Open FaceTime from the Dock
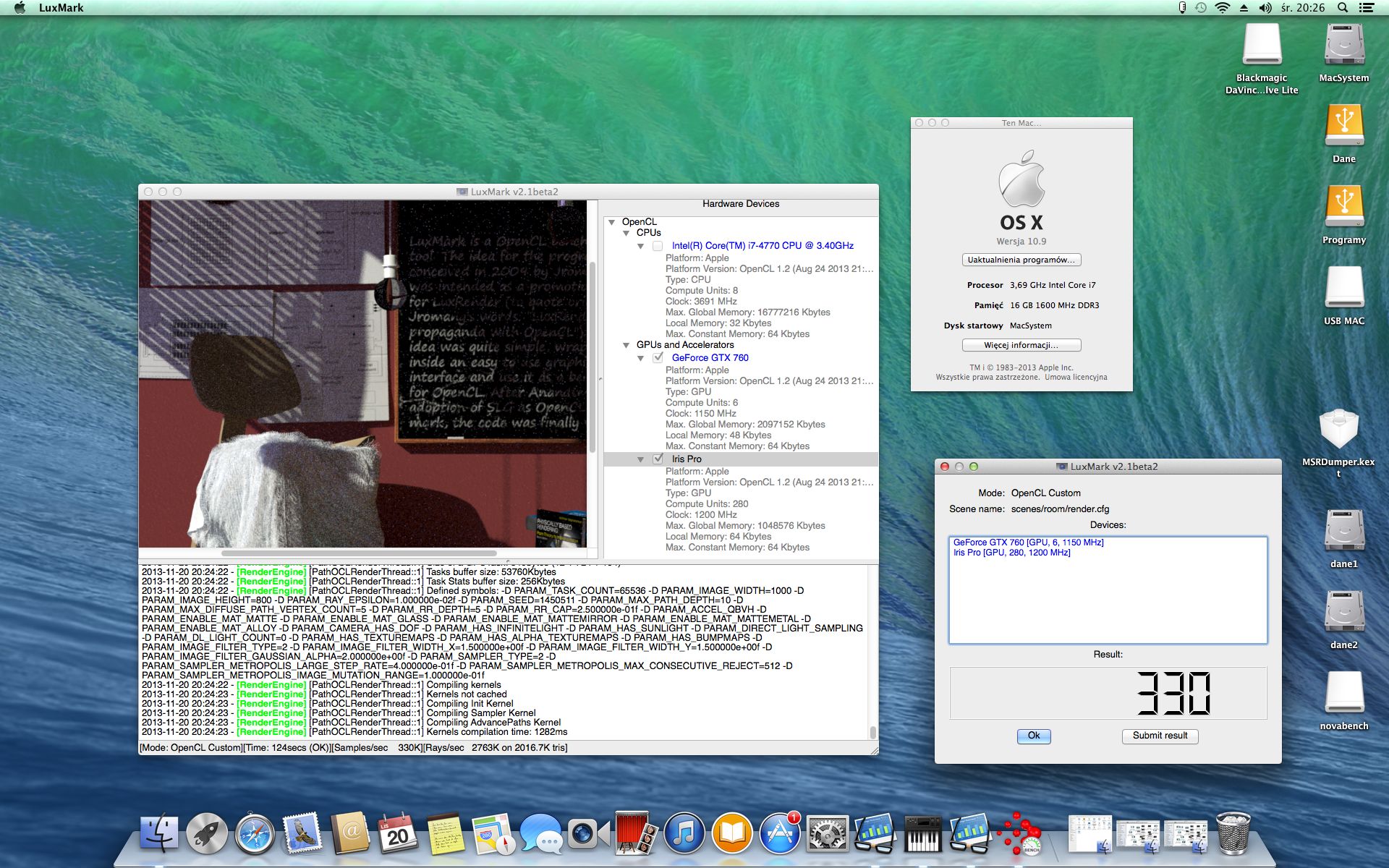This screenshot has height=868, width=1389. point(587,833)
